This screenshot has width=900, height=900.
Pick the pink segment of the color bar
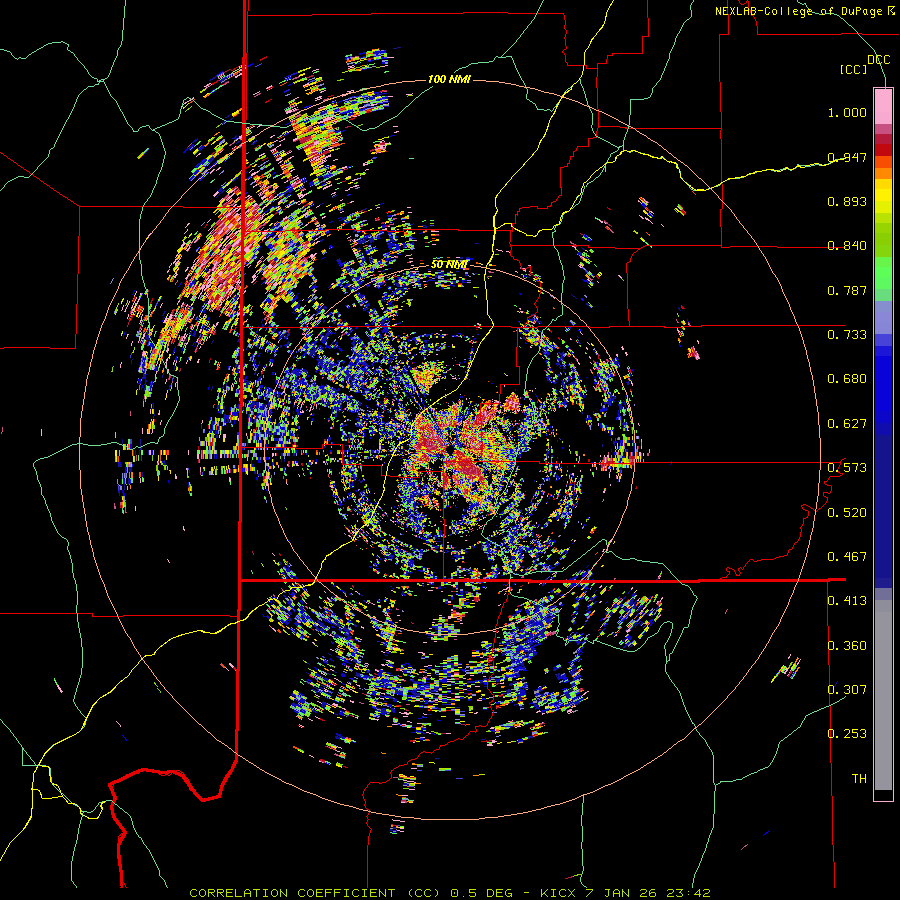883,106
